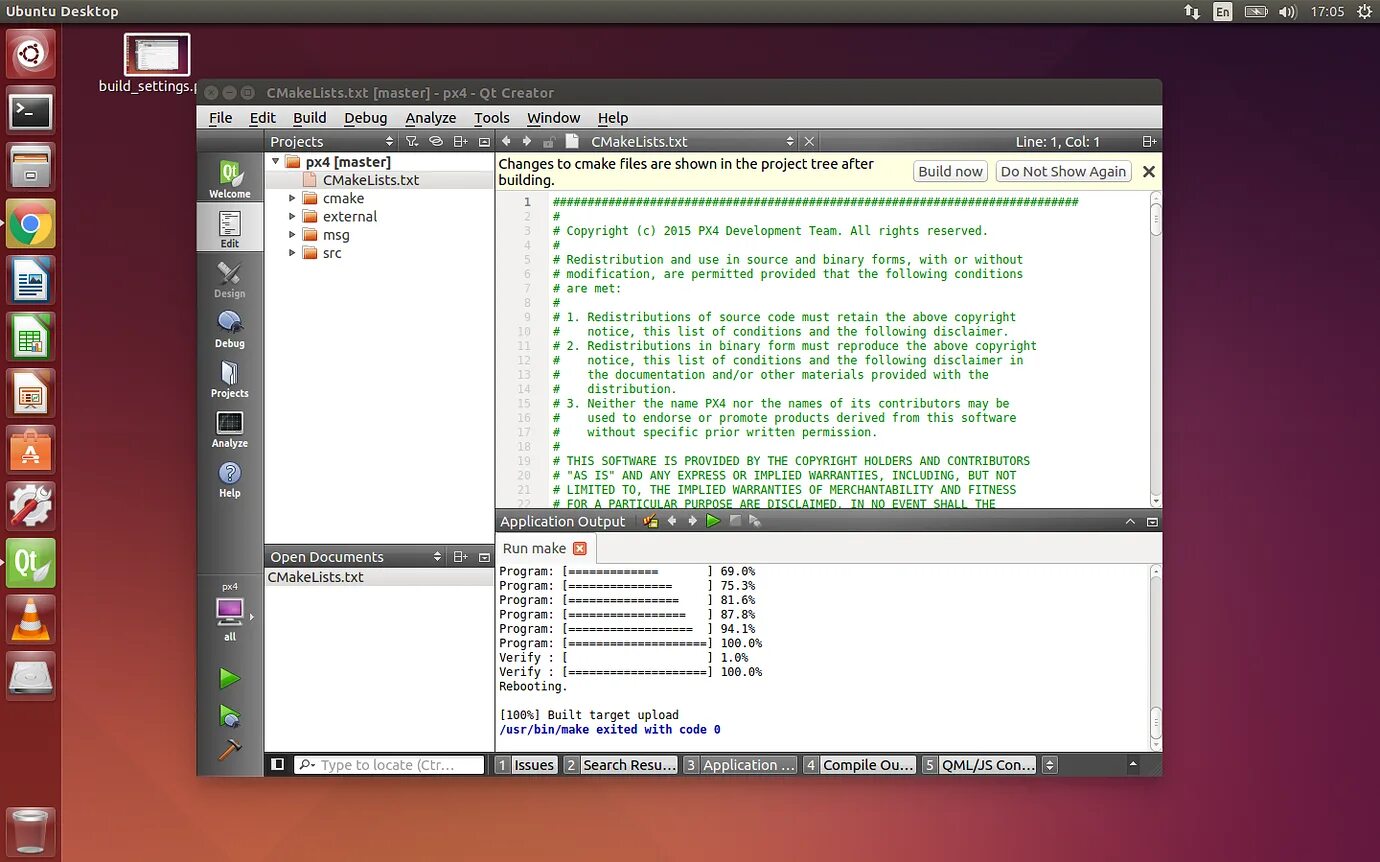Open the File menu
This screenshot has height=862, width=1380.
[x=220, y=118]
